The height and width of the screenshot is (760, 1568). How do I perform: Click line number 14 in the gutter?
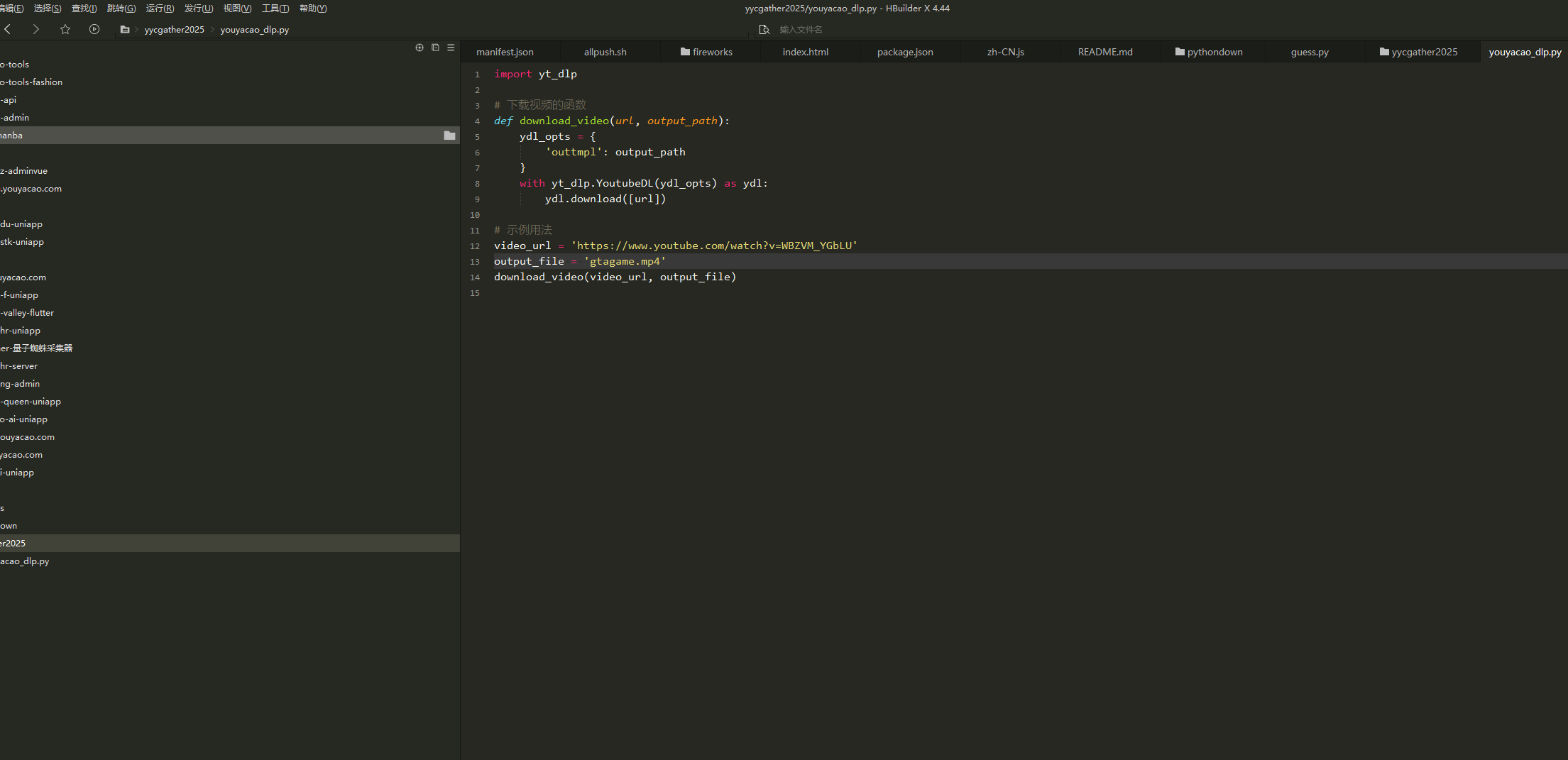pos(475,277)
